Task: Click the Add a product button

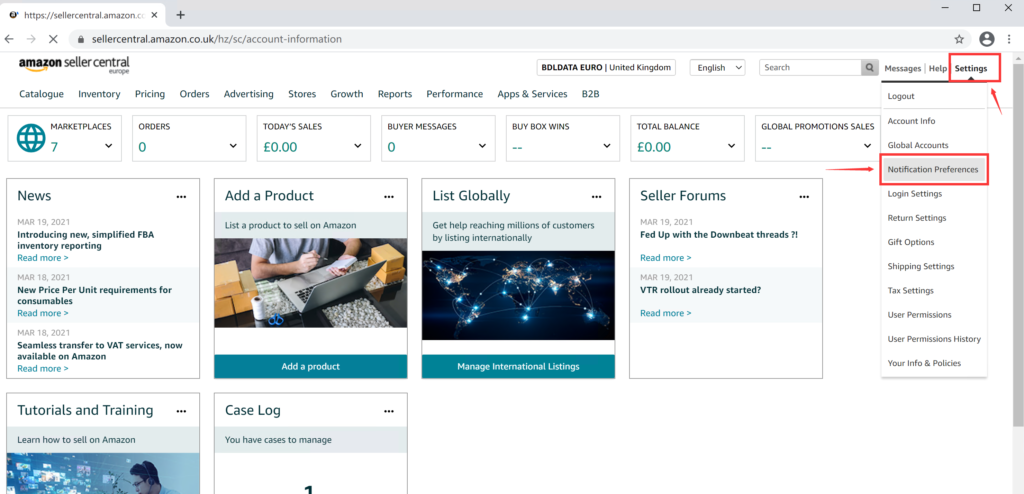Action: point(310,367)
